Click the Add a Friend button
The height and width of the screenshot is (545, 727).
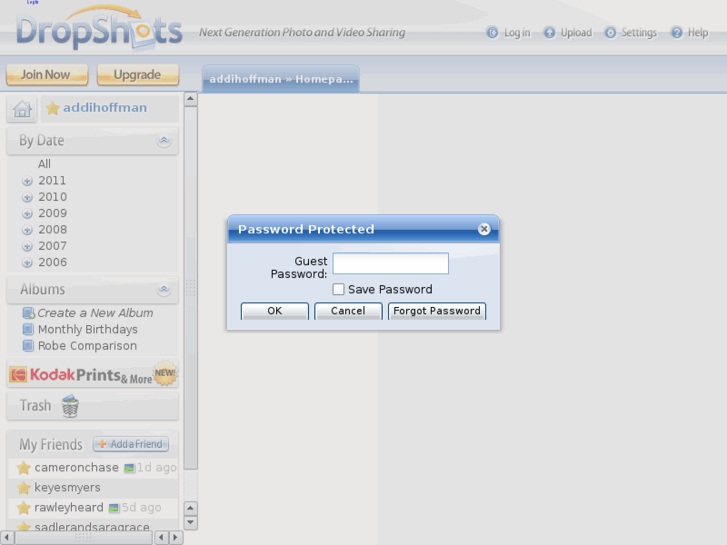point(131,444)
